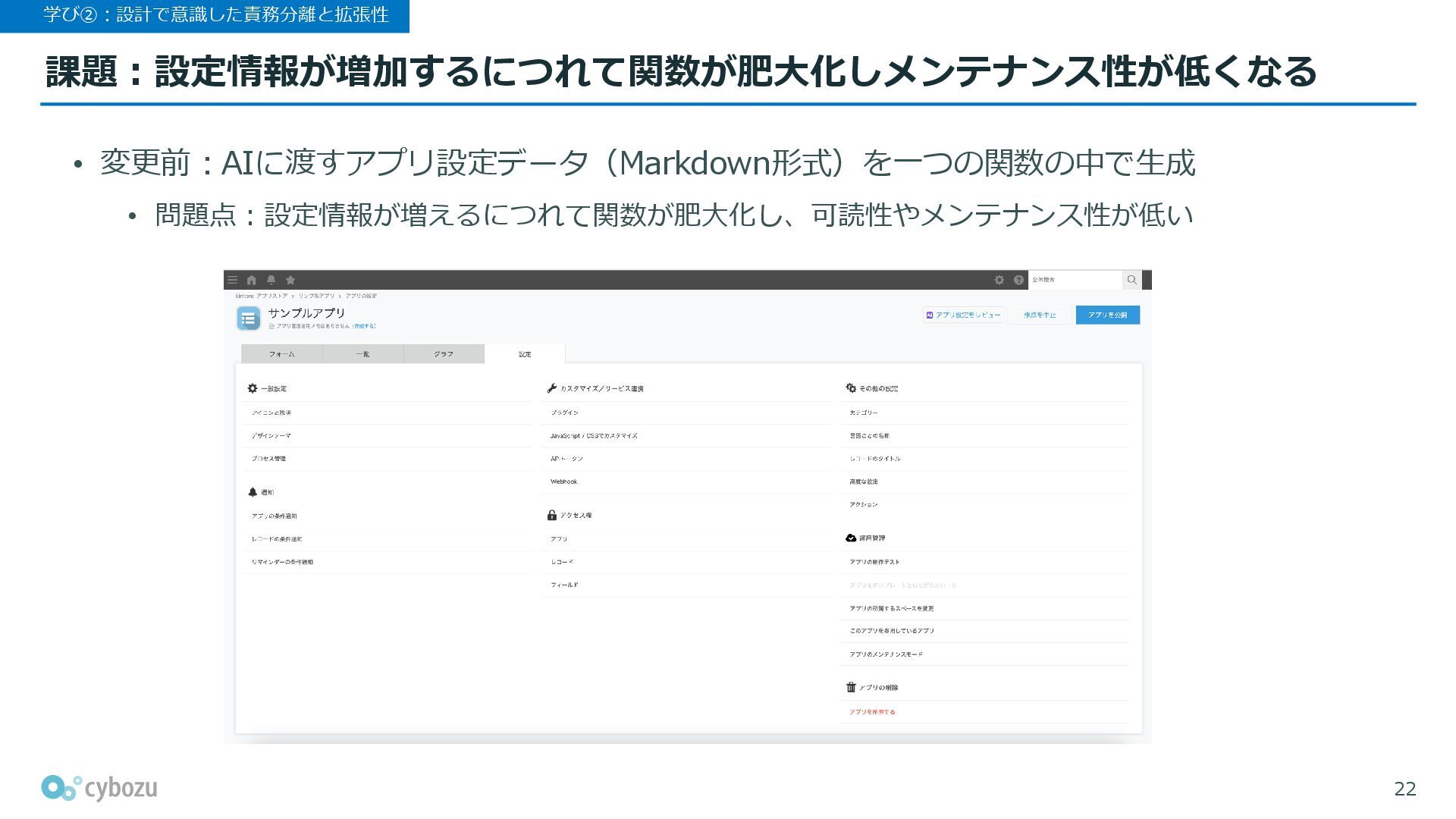Click the help question mark icon
Image resolution: width=1456 pixels, height=819 pixels.
pyautogui.click(x=1018, y=280)
